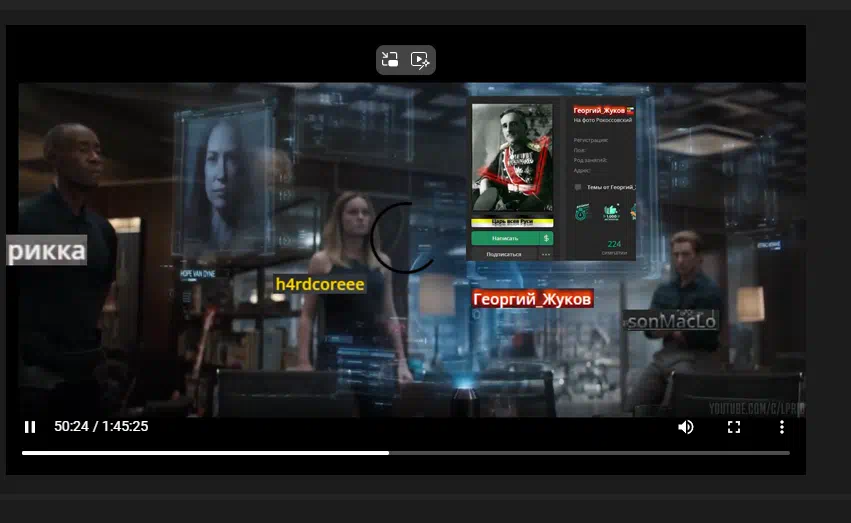Click the h4rdcoreee yellow label
The image size is (851, 523).
(x=320, y=284)
